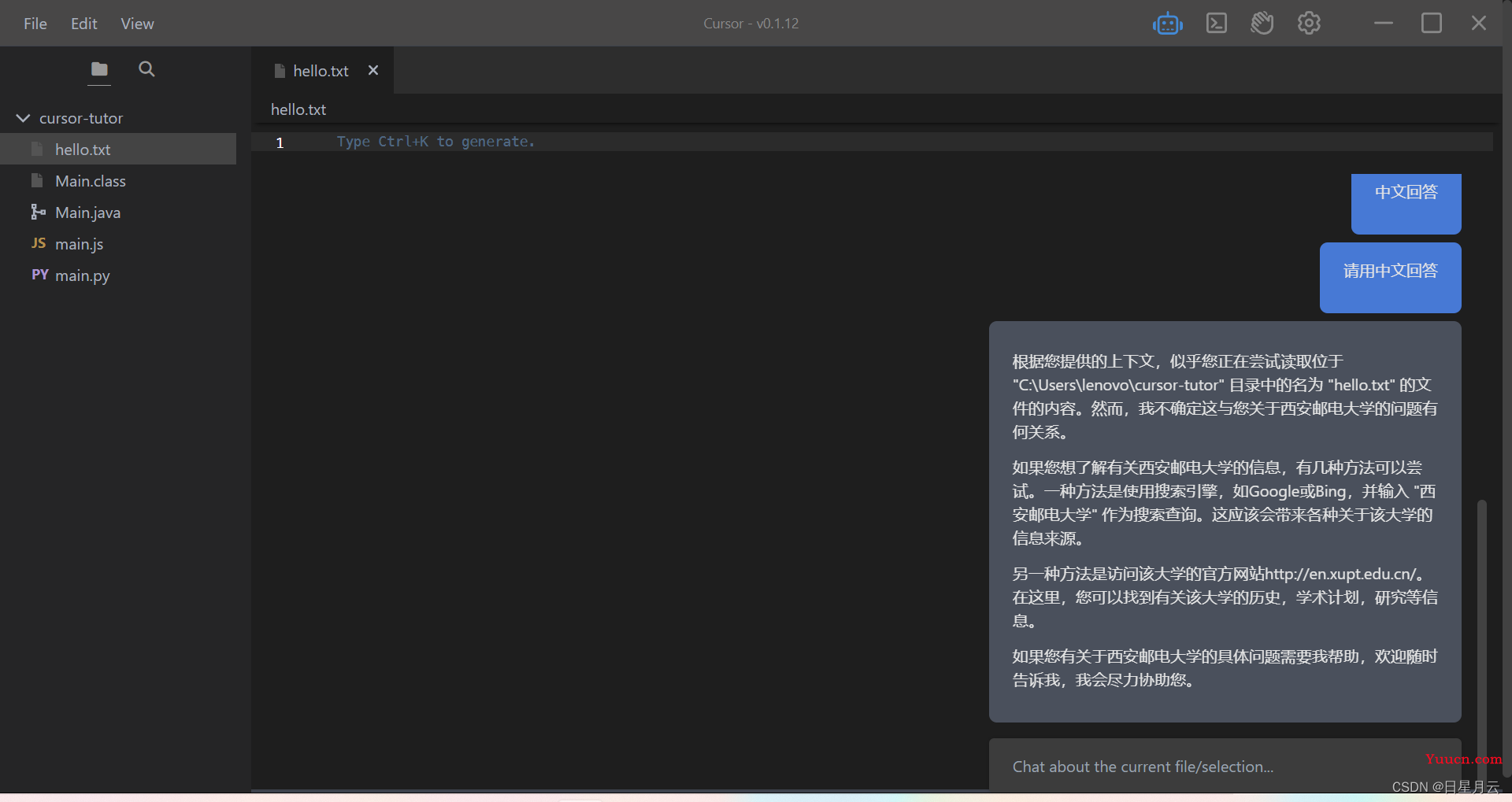This screenshot has height=802, width=1512.
Task: Click line 1 of the editor
Action: (872, 142)
